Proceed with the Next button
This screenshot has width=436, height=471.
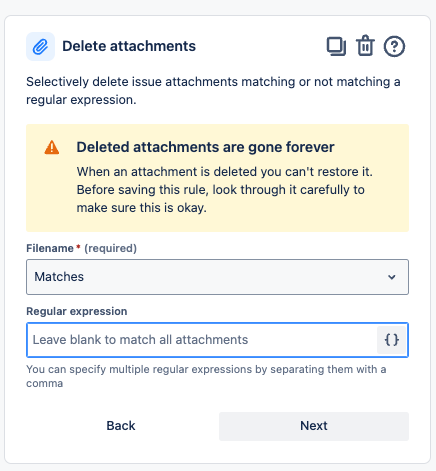(314, 426)
